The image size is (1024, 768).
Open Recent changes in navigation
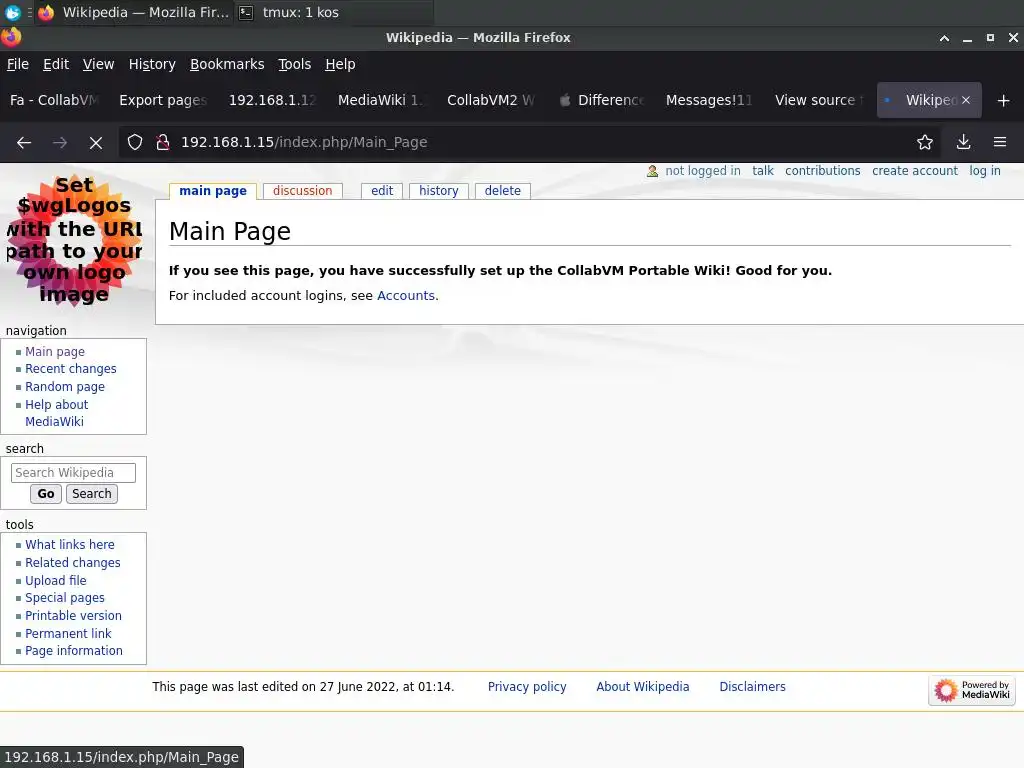coord(71,369)
